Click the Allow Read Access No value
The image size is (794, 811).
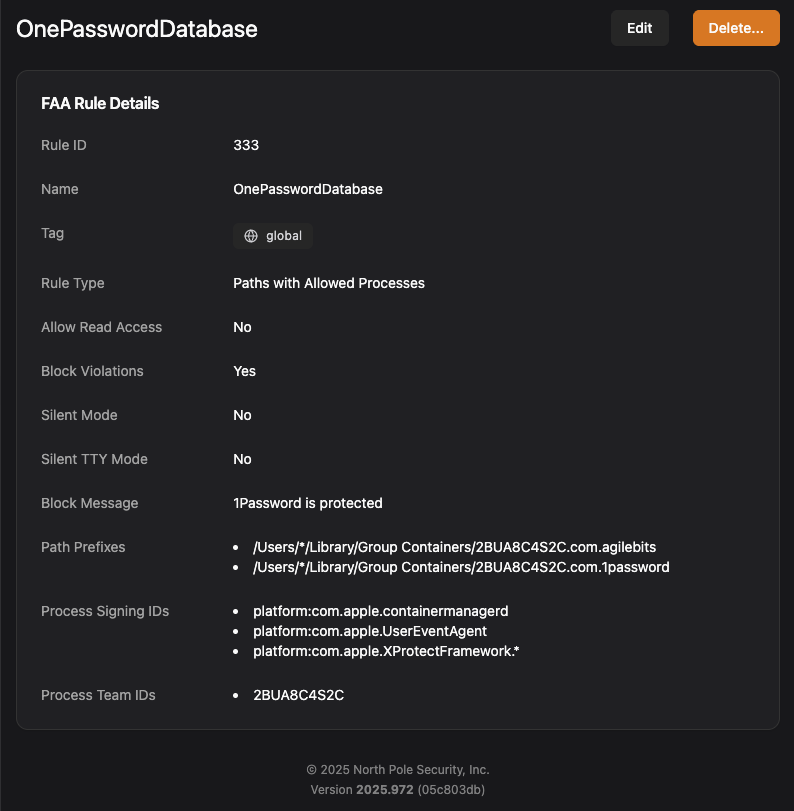pos(242,327)
